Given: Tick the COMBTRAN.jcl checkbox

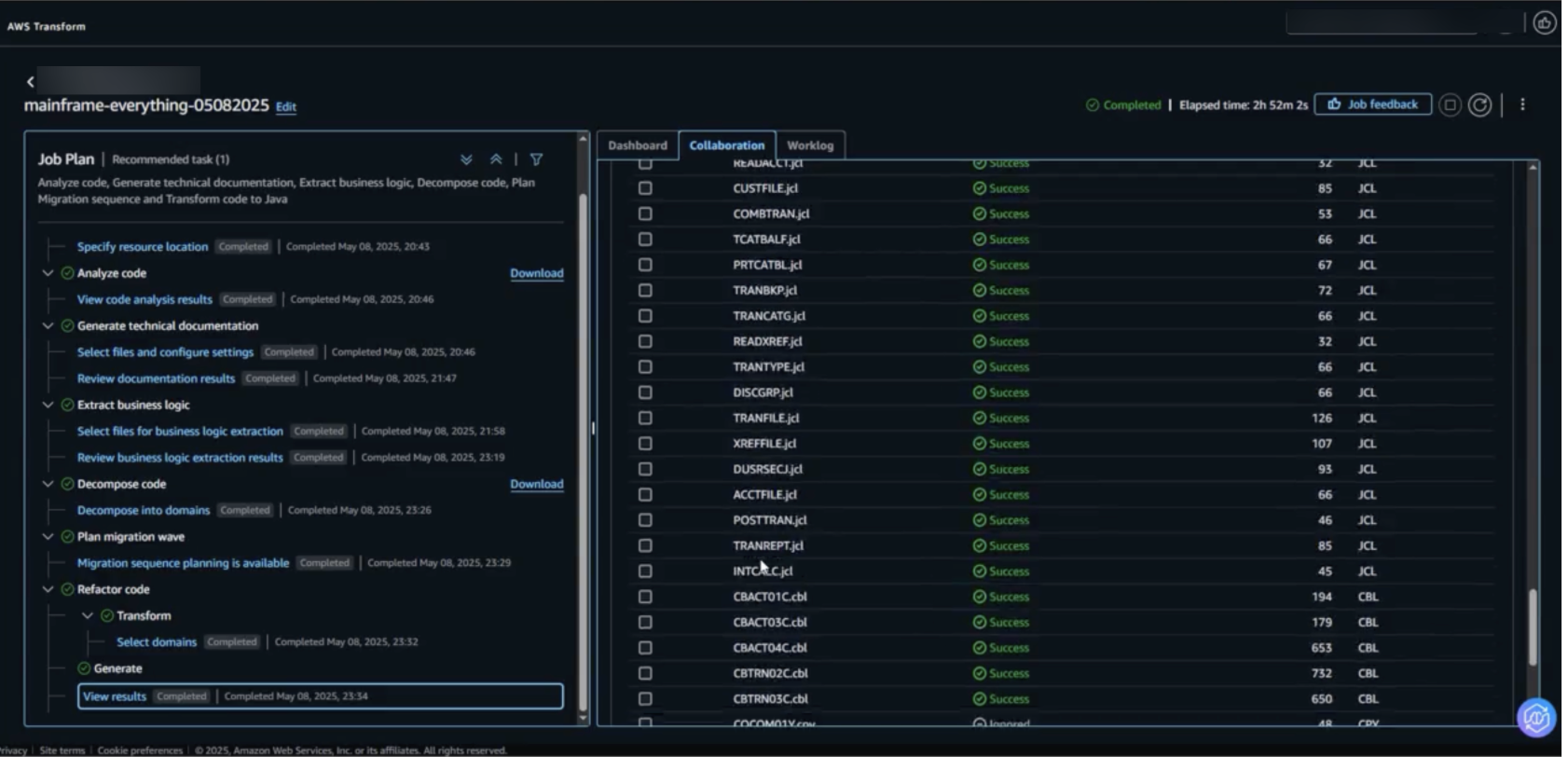Looking at the screenshot, I should [645, 213].
